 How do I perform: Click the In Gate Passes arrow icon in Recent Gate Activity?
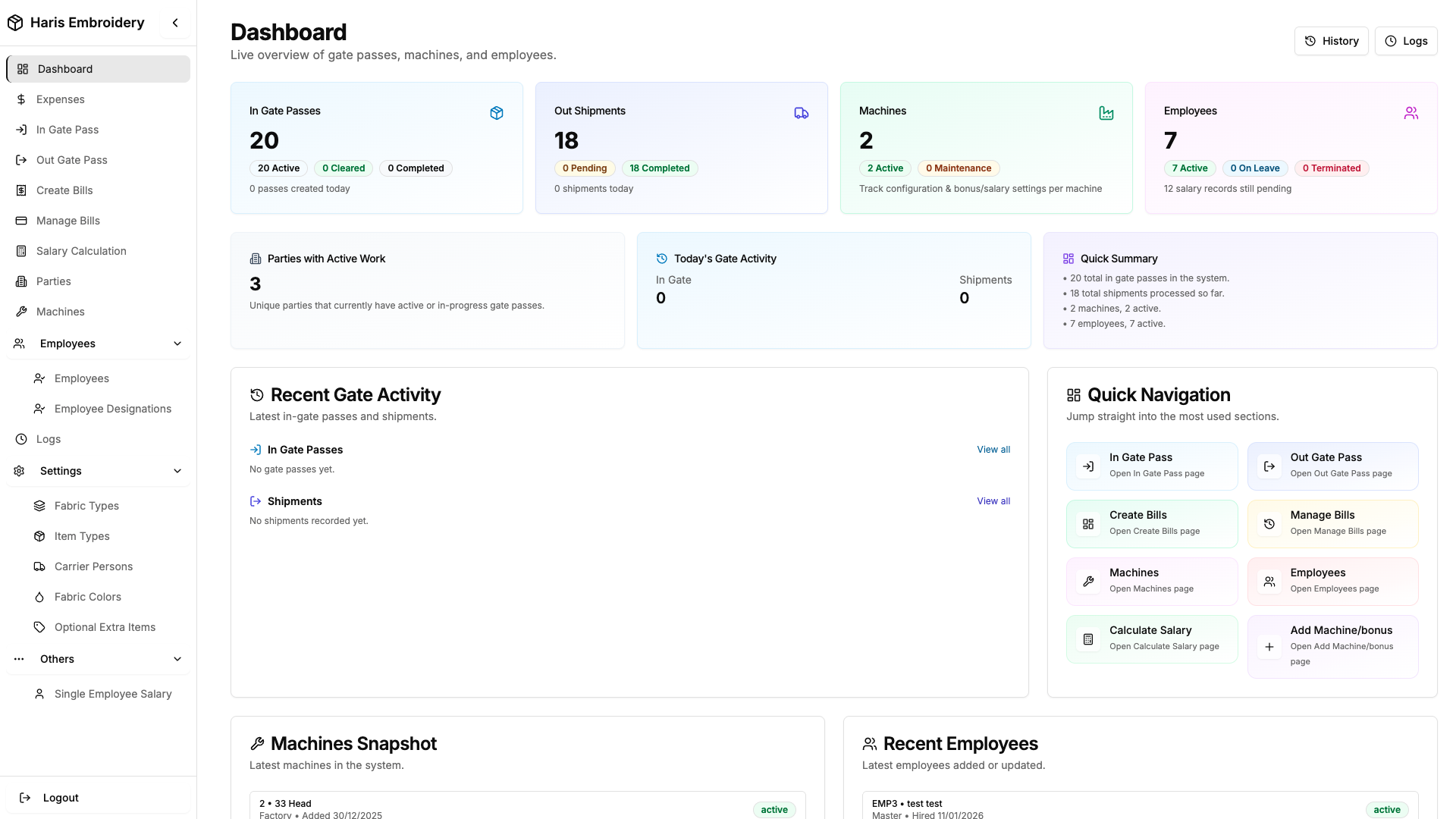point(256,450)
